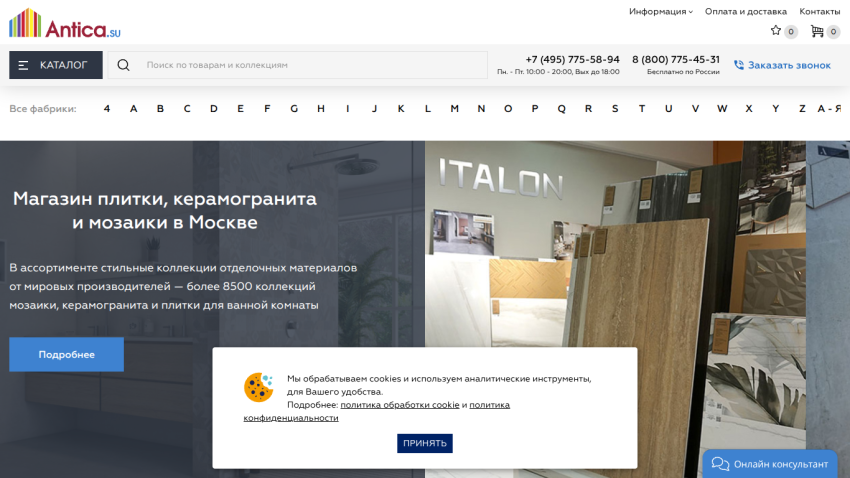850x478 pixels.
Task: Select letter H in factories list
Action: pos(321,109)
